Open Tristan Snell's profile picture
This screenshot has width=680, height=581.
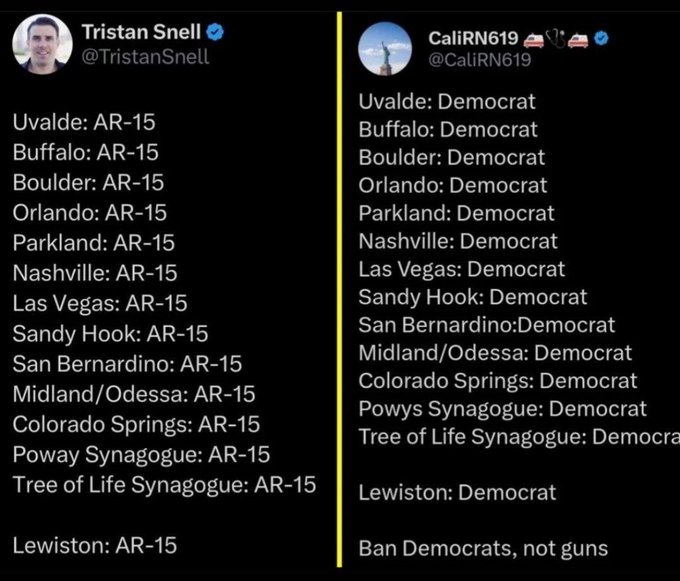click(42, 44)
